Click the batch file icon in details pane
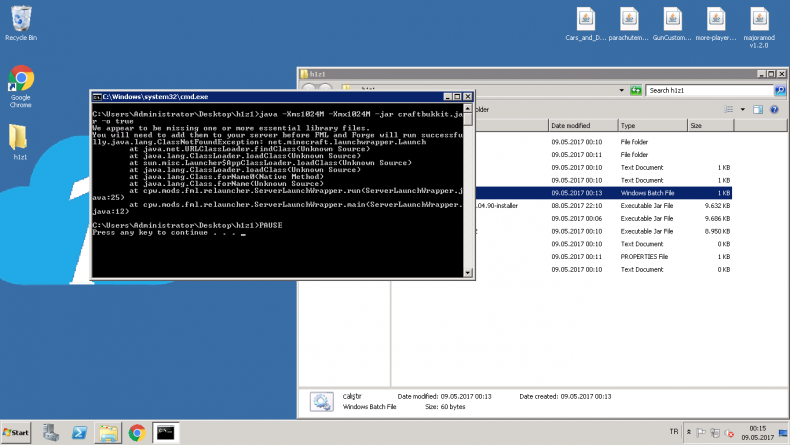This screenshot has height=445, width=790. point(321,401)
